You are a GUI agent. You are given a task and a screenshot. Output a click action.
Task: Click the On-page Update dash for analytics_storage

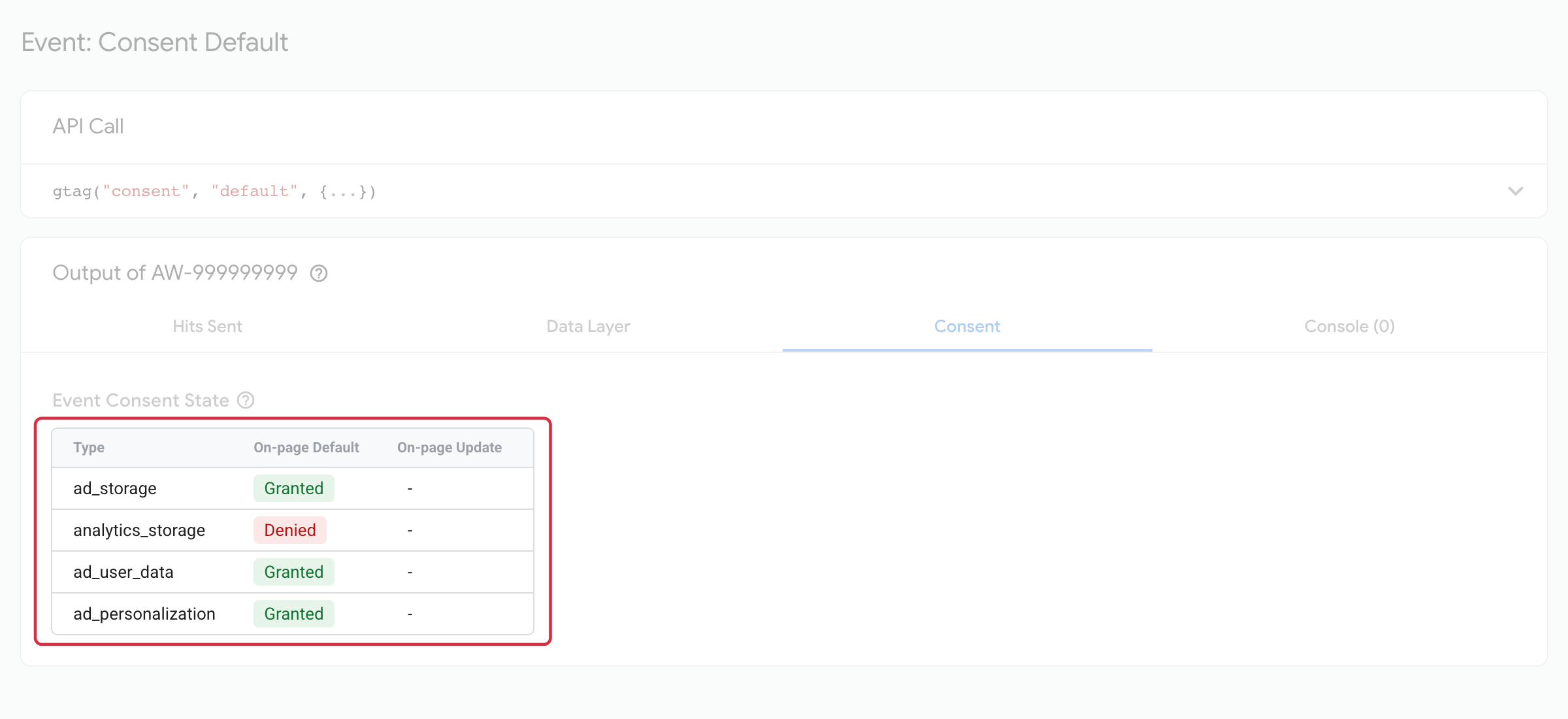(x=410, y=531)
